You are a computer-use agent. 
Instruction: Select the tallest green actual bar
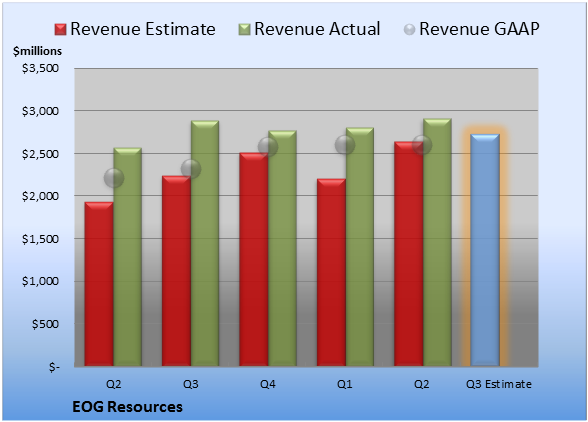[x=437, y=242]
